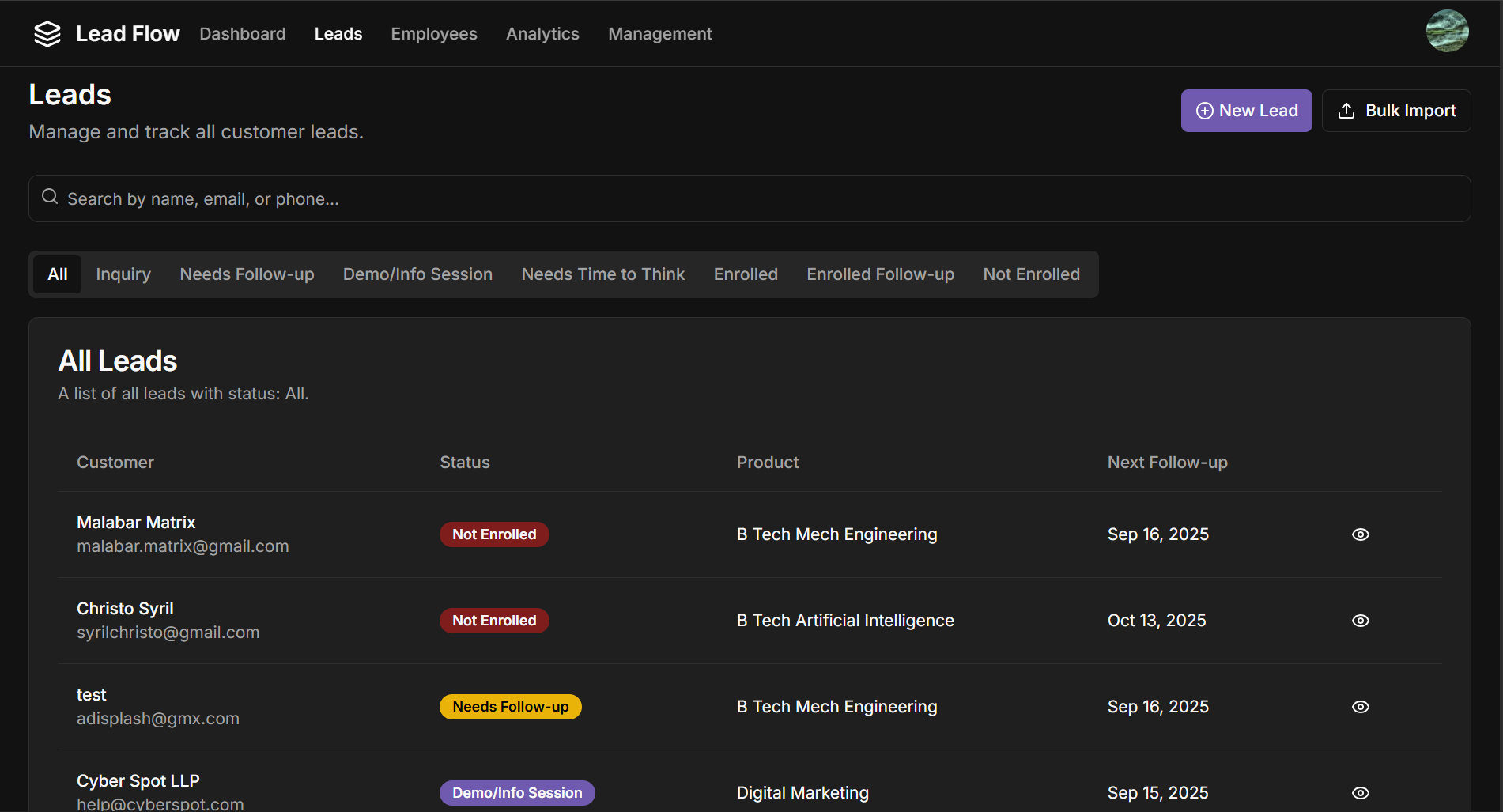This screenshot has height=812, width=1503.
Task: Click the Bulk Import button
Action: click(x=1395, y=111)
